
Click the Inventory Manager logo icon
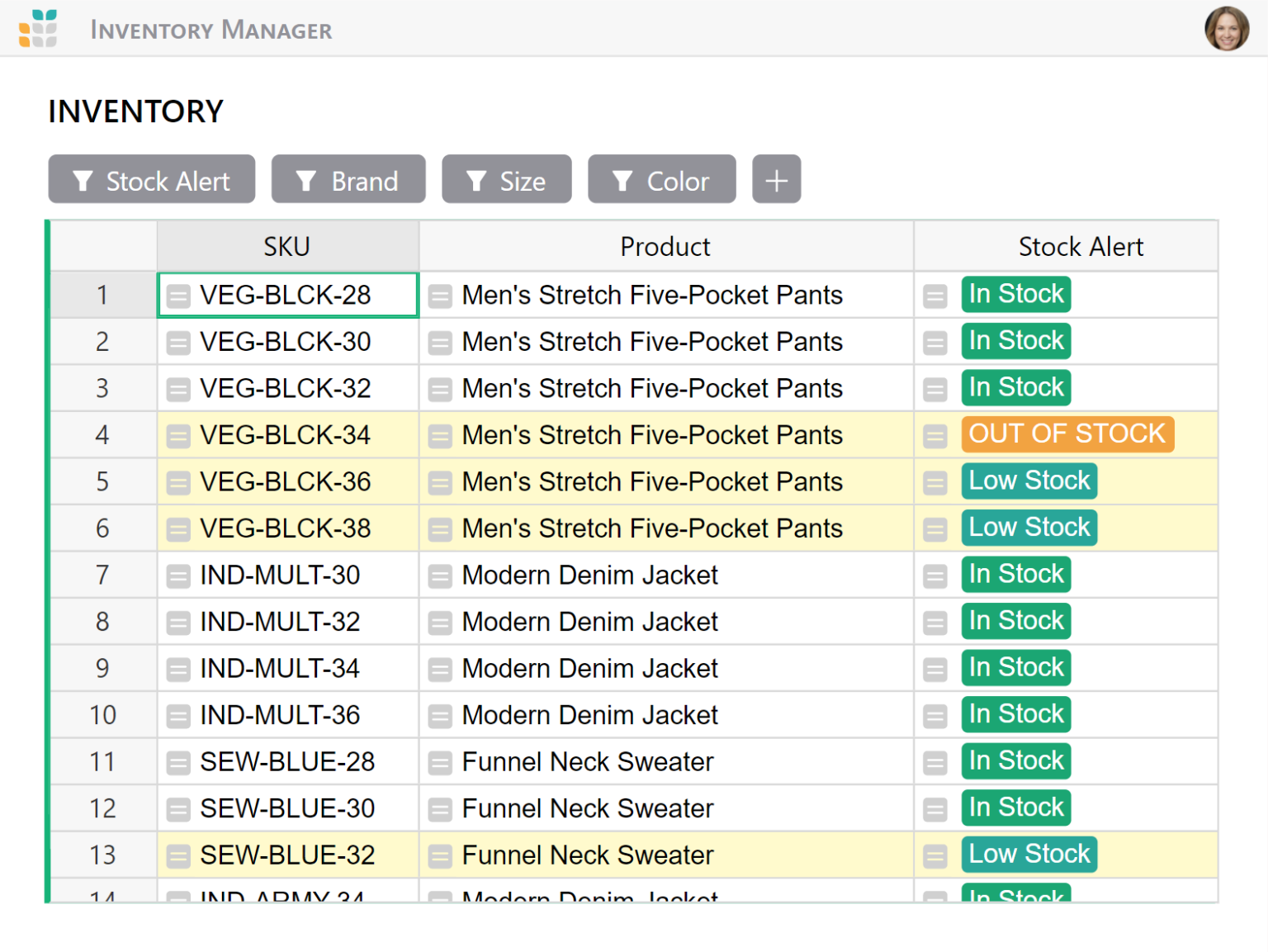click(x=38, y=27)
